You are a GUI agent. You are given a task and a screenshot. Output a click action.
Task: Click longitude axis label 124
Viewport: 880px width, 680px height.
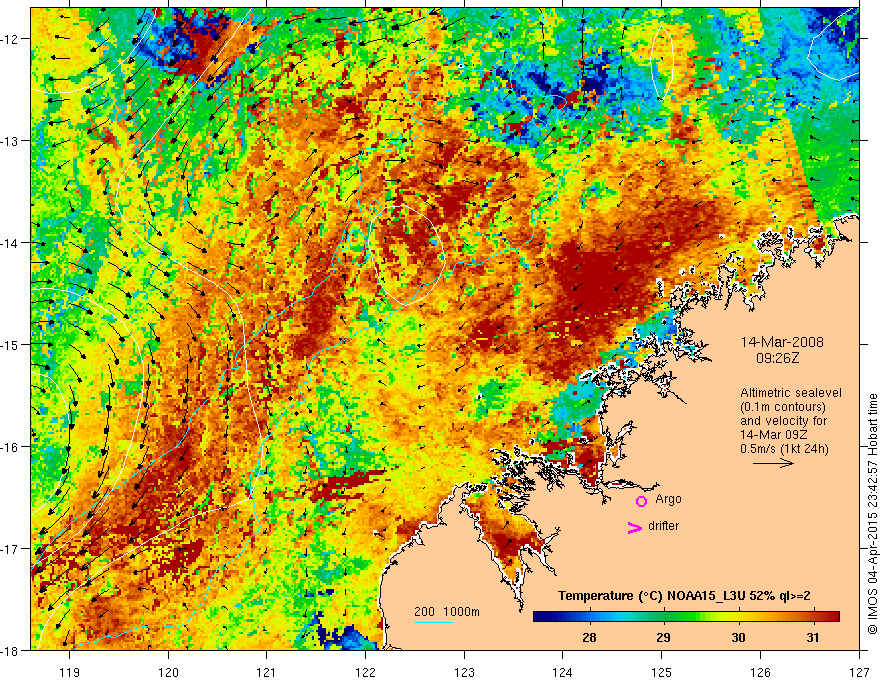tap(563, 672)
